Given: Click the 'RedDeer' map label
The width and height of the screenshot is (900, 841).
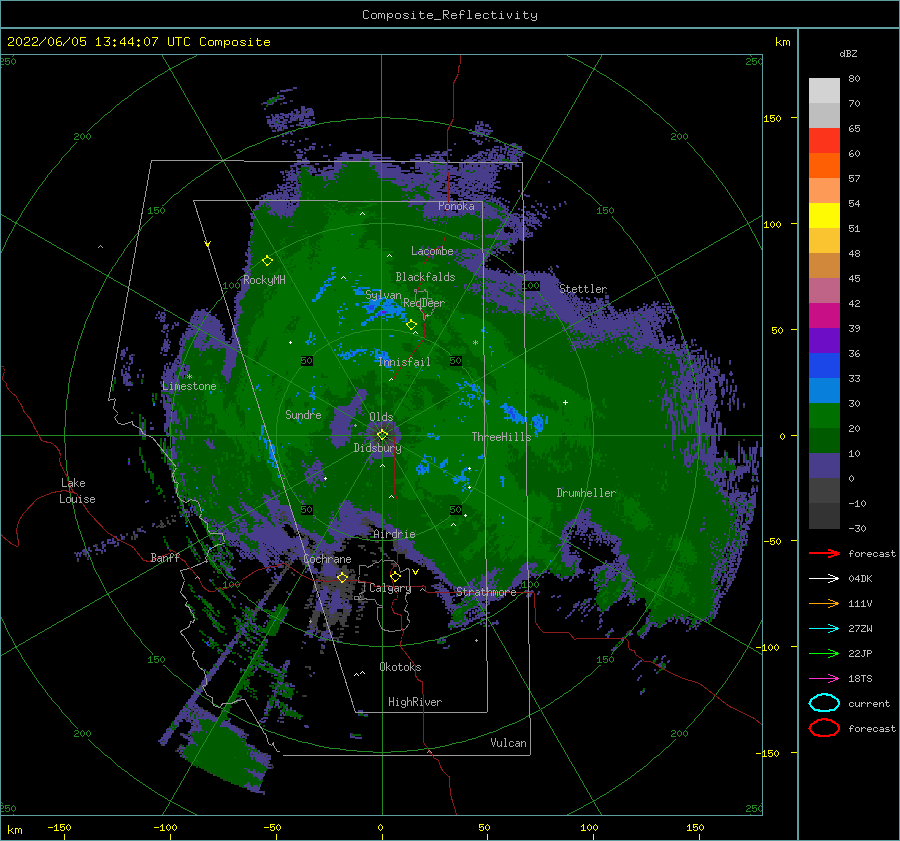Looking at the screenshot, I should click(424, 303).
